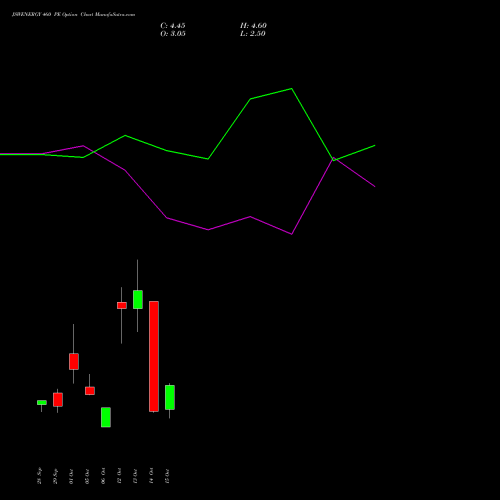Click the '12 Oct' date label
This screenshot has height=500, width=500.
119,476
